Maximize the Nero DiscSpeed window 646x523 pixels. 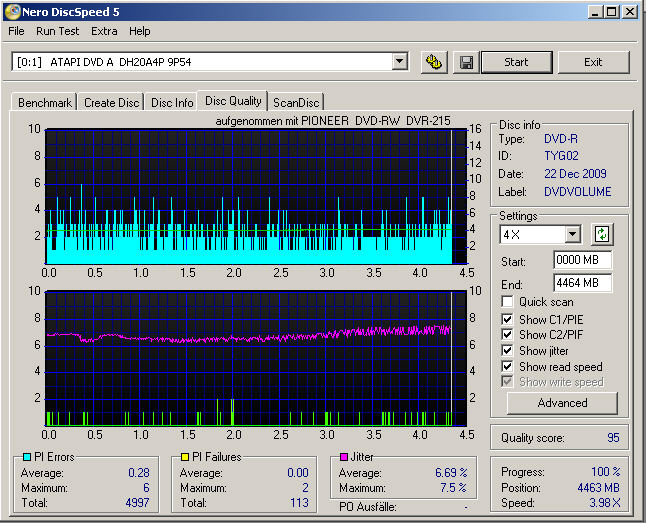(x=610, y=12)
